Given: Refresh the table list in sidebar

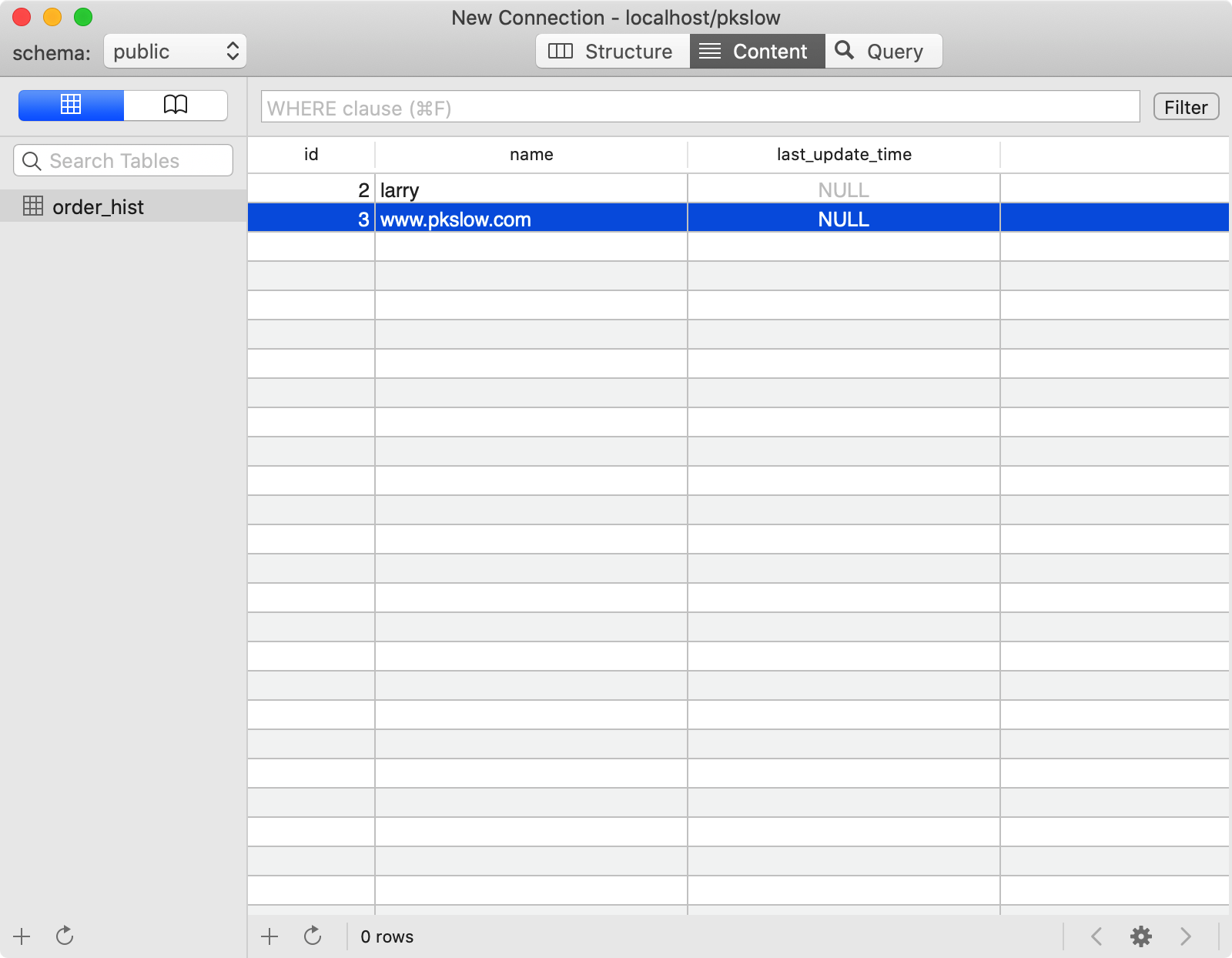Looking at the screenshot, I should (x=65, y=936).
